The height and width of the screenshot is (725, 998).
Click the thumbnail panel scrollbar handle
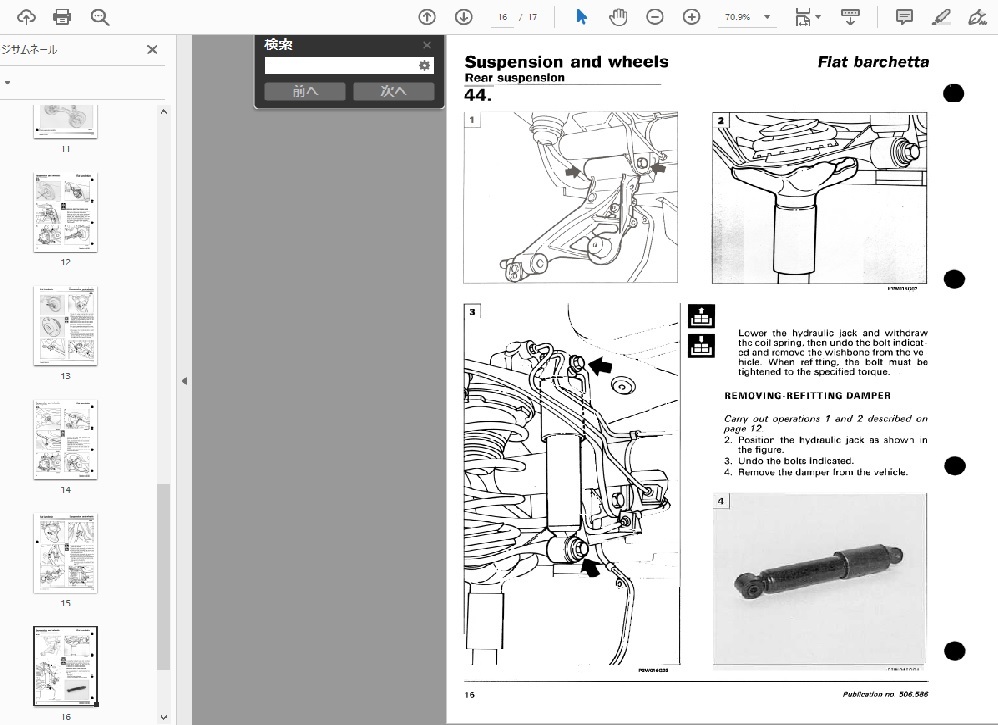[164, 577]
